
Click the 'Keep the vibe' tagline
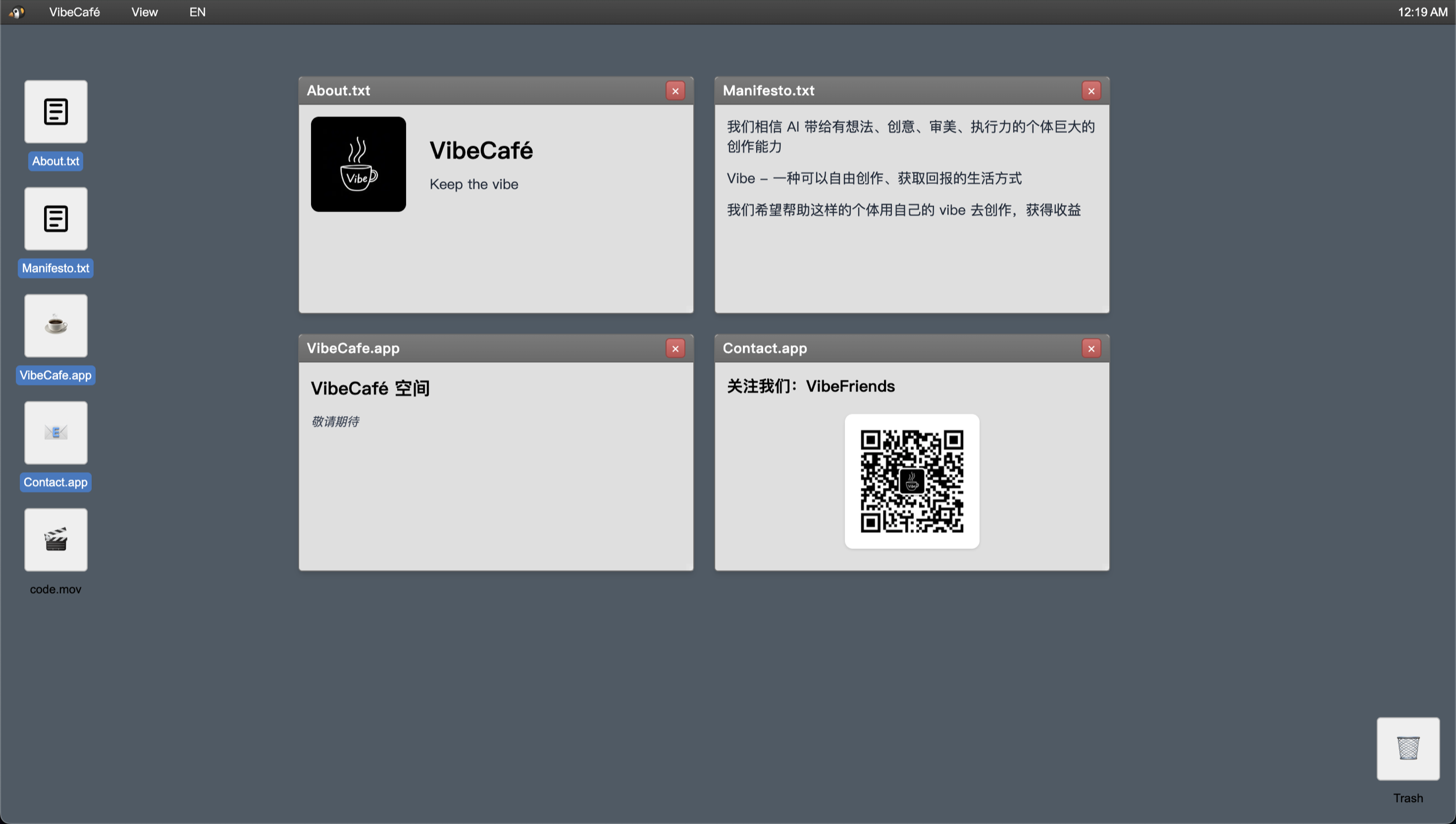click(x=474, y=184)
